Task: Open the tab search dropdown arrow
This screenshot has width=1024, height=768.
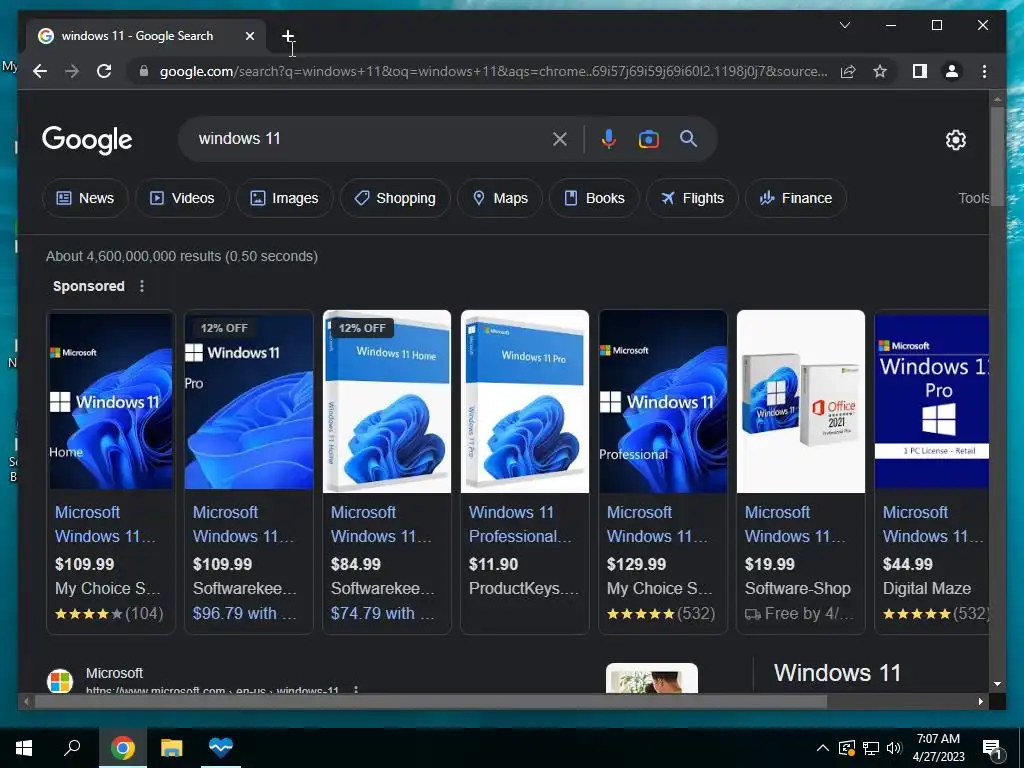Action: 844,25
